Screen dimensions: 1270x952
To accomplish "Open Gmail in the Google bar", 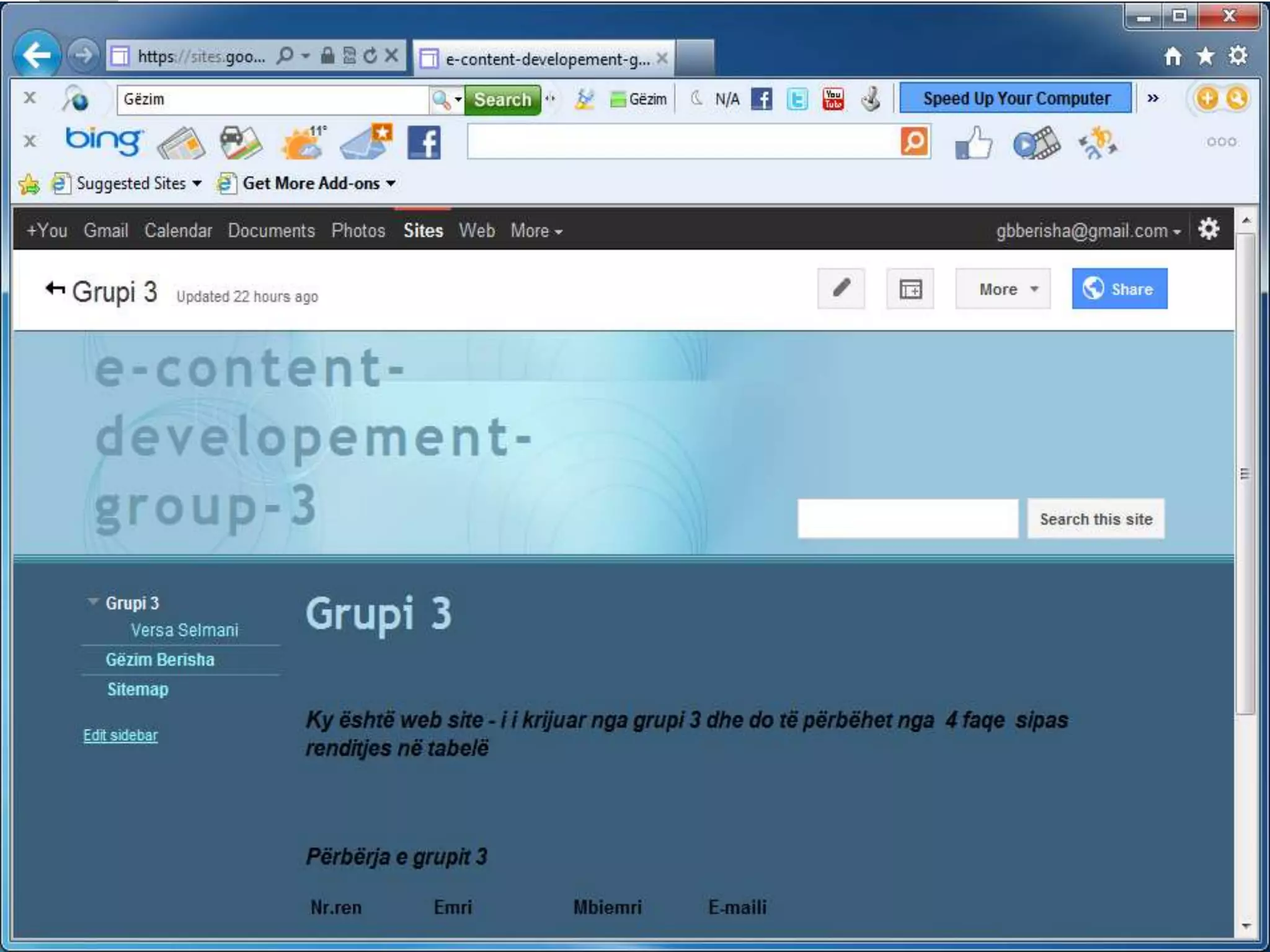I will pos(106,231).
